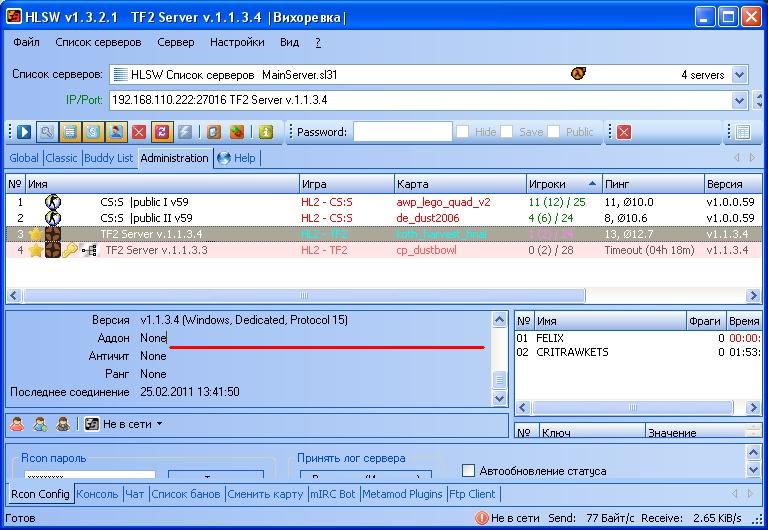Switch to the Чат tab

(x=135, y=494)
